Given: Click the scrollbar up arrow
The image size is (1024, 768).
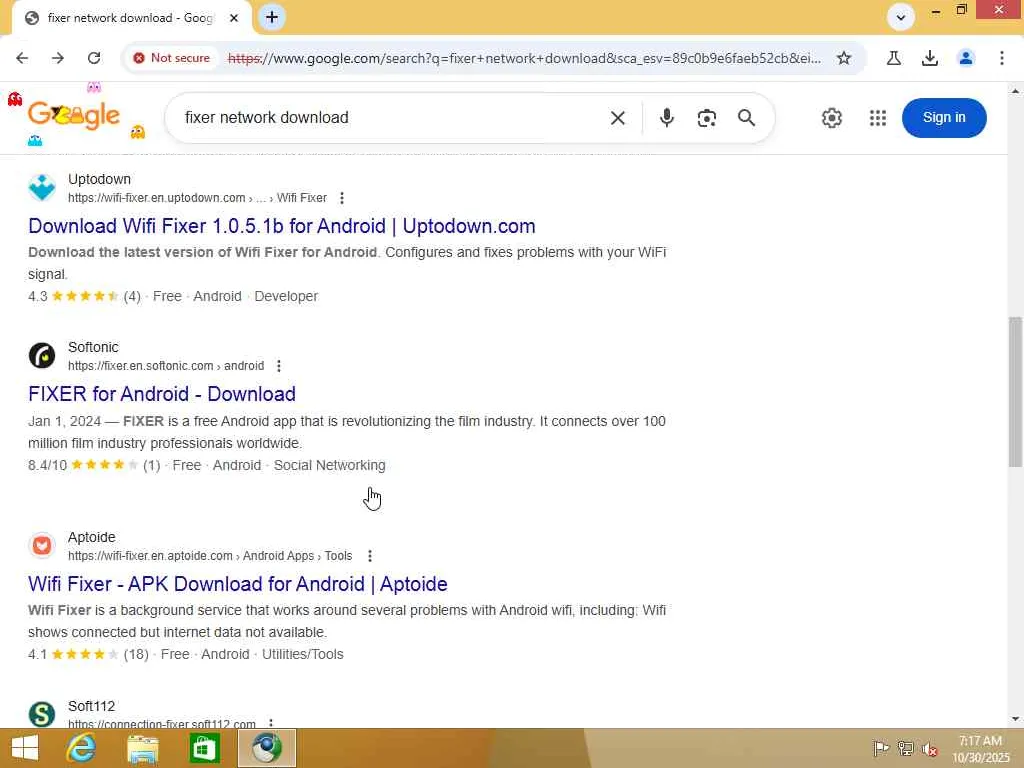Looking at the screenshot, I should tap(1015, 91).
